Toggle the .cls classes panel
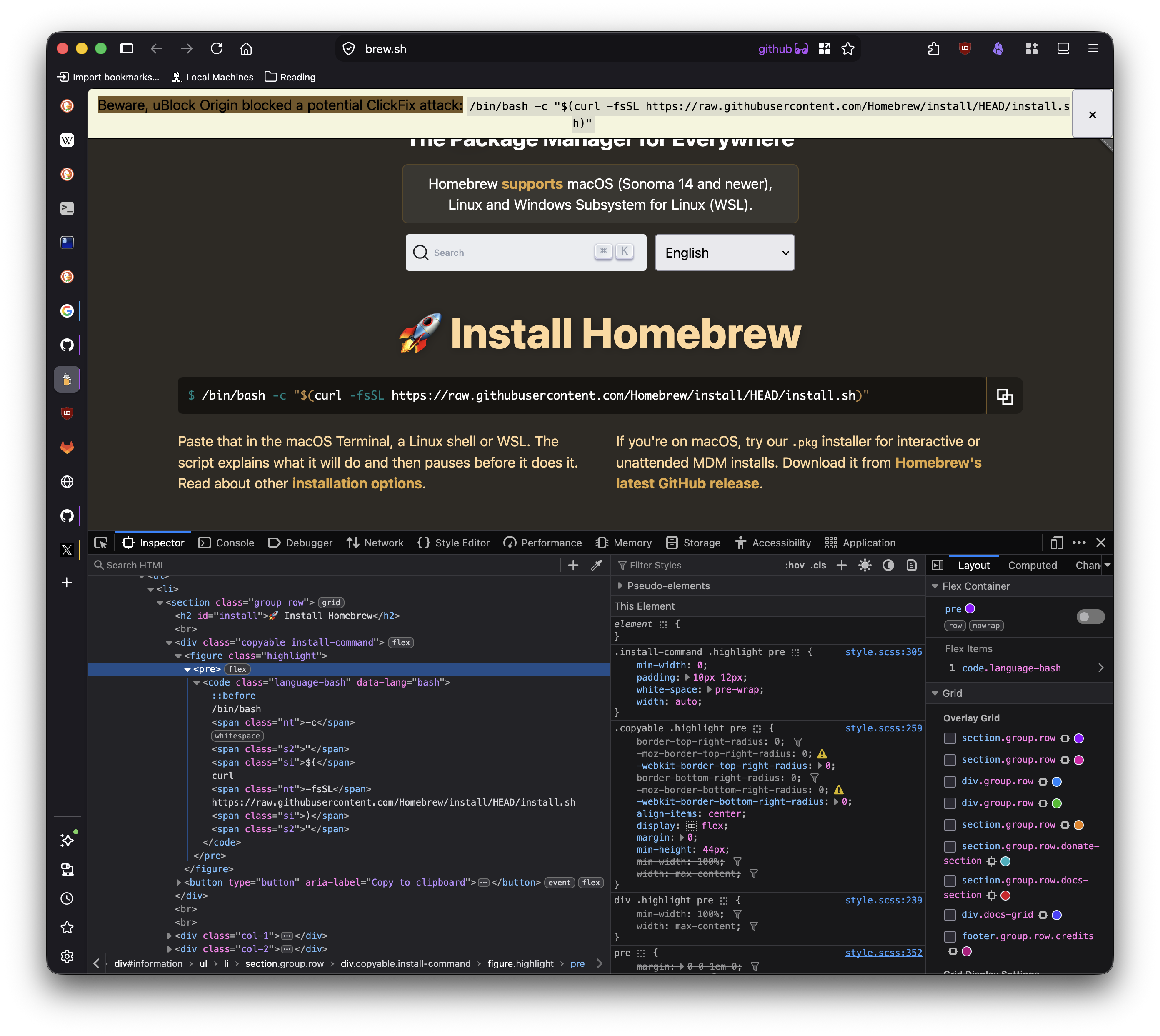The image size is (1160, 1036). tap(818, 565)
